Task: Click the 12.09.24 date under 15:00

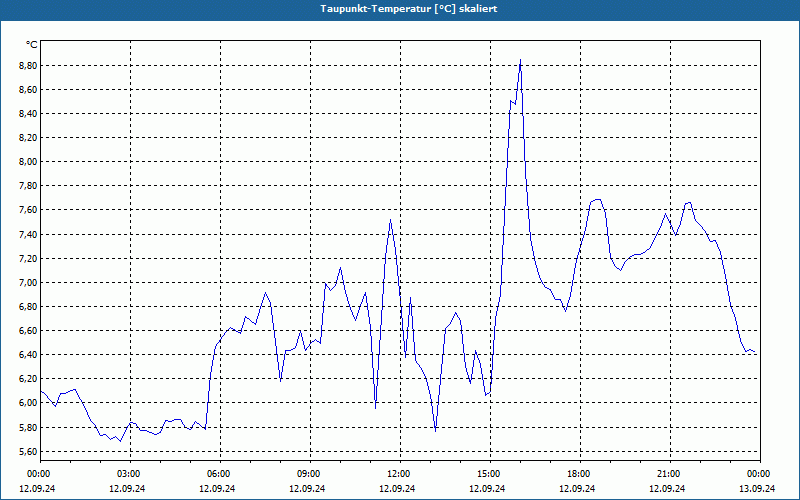Action: pyautogui.click(x=487, y=488)
